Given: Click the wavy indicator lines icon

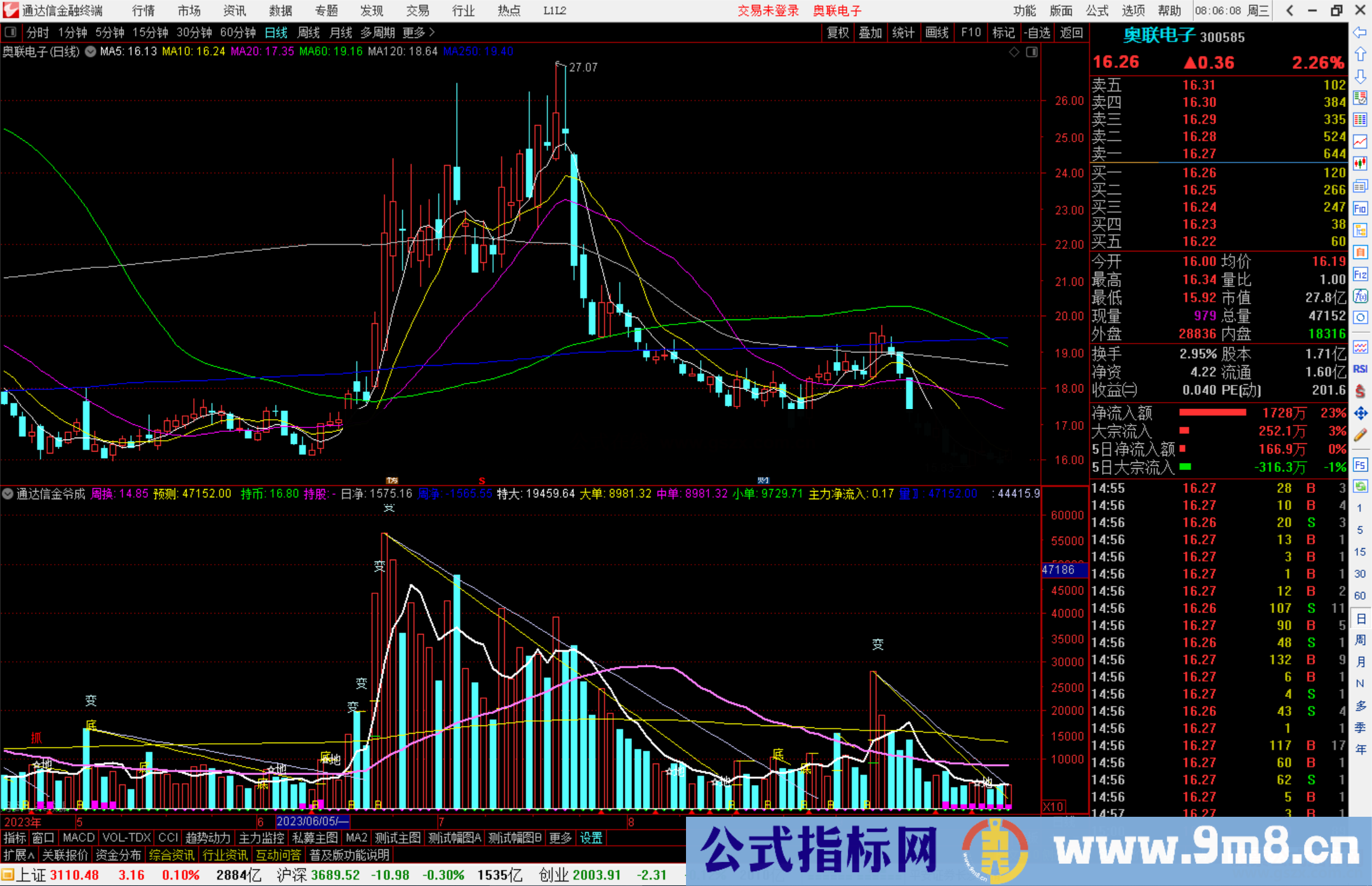Looking at the screenshot, I should point(1360,347).
